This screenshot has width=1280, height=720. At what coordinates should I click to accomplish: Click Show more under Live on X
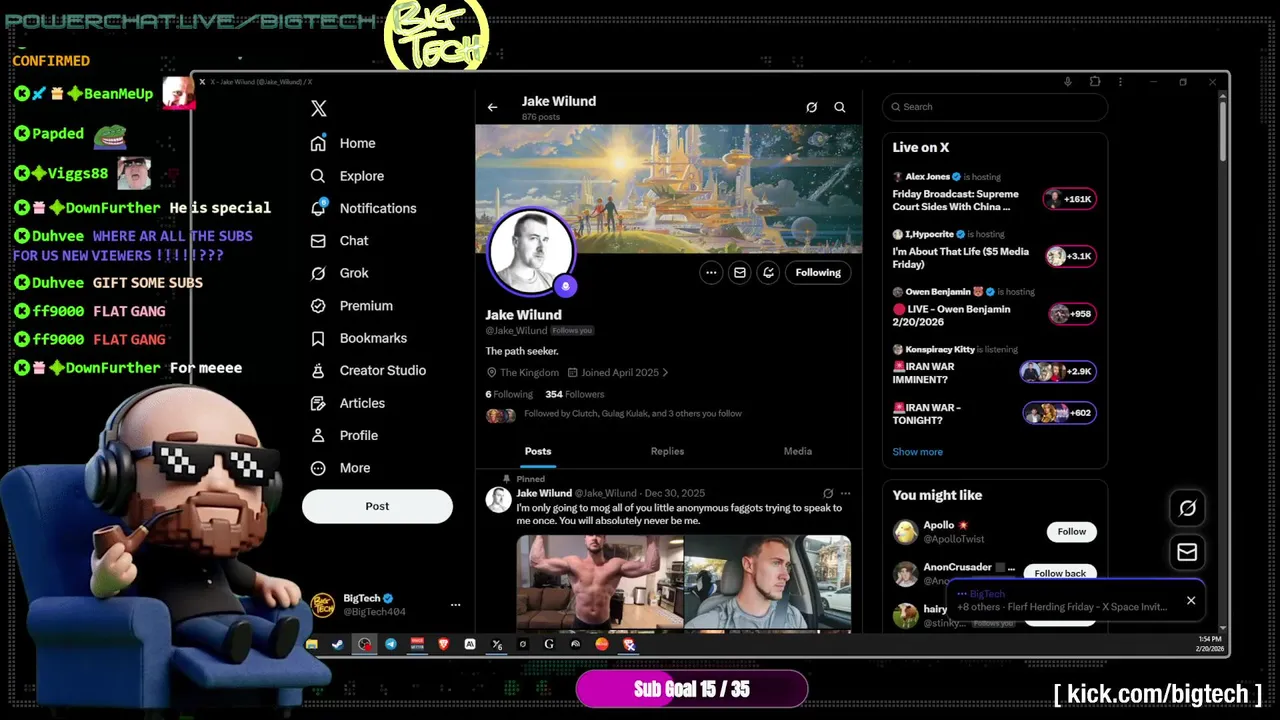point(917,452)
